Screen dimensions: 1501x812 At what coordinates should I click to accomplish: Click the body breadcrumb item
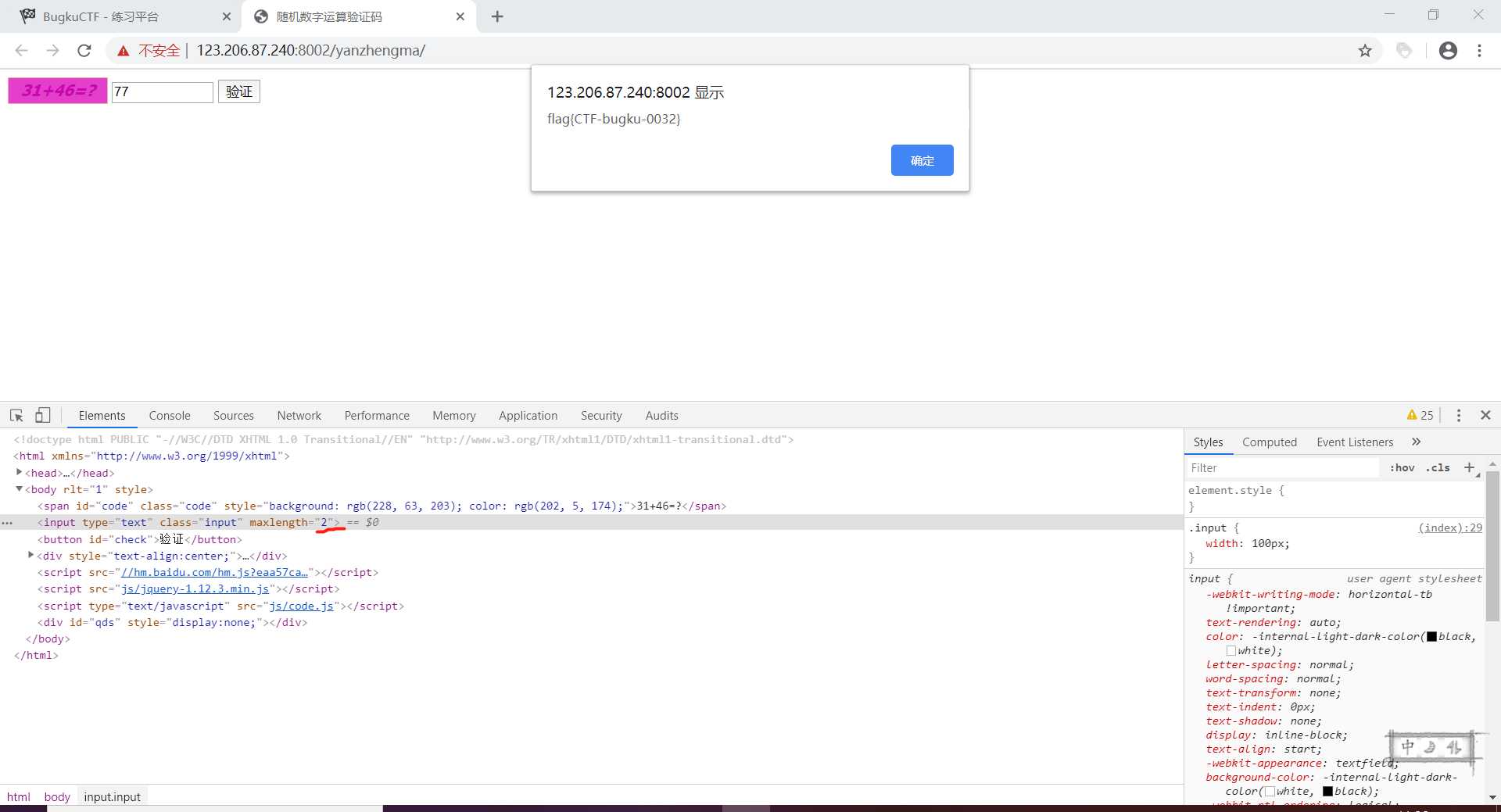tap(57, 796)
